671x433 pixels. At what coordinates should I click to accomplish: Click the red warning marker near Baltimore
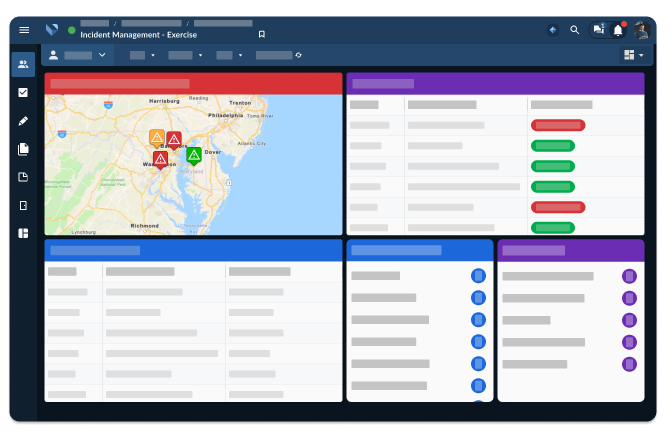(174, 140)
